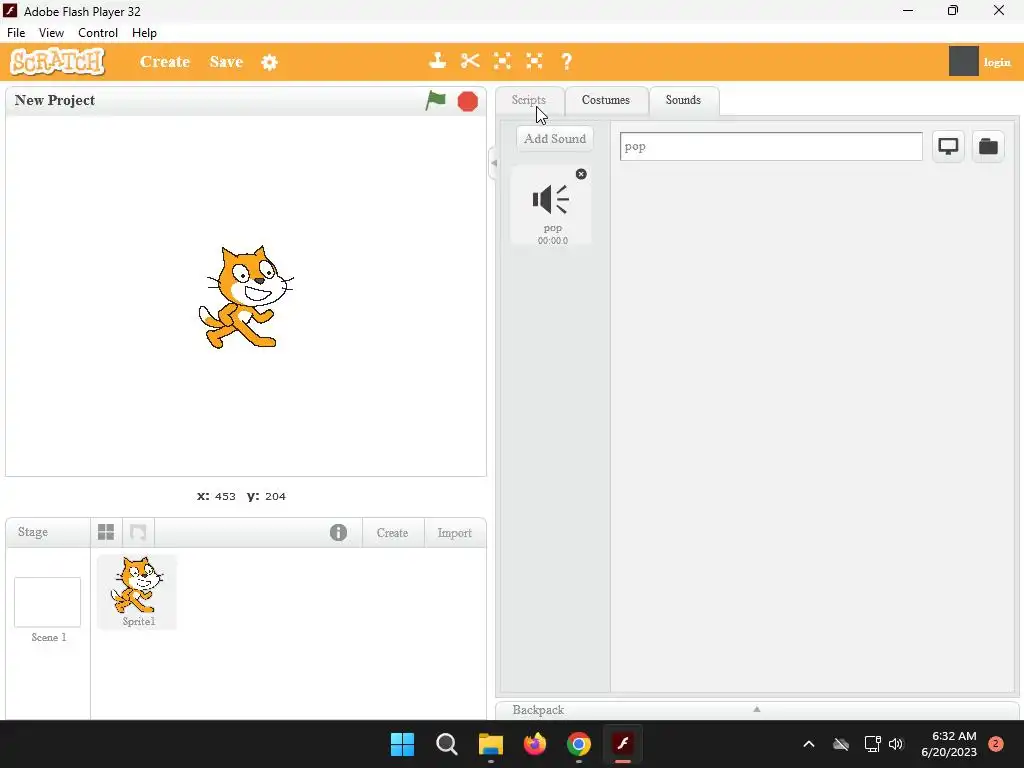This screenshot has width=1024, height=768.
Task: Open settings gear in orange toolbar
Action: 269,62
